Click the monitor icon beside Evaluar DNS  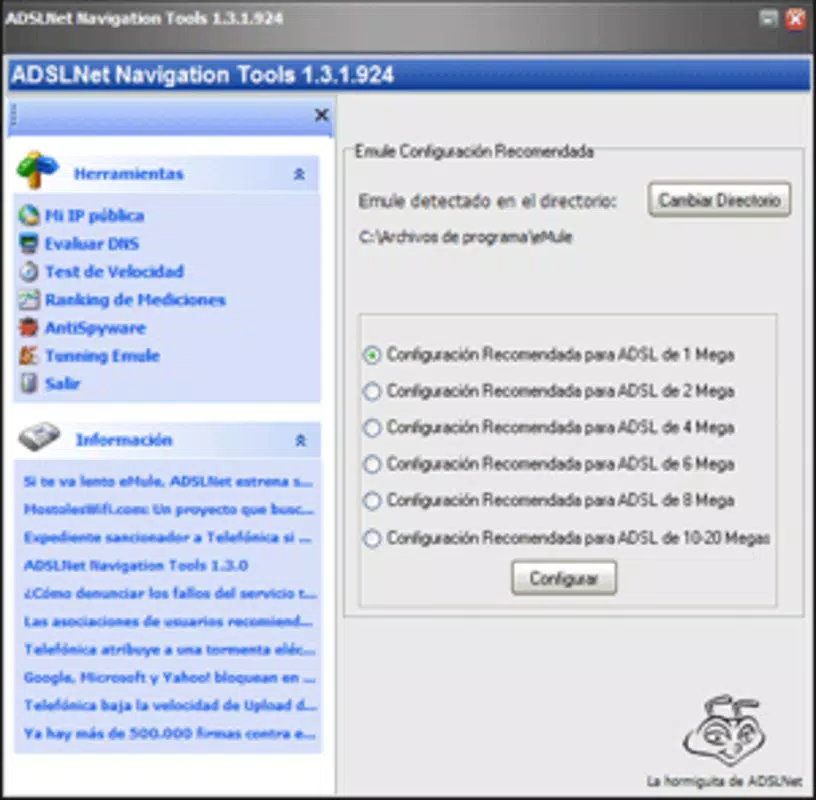29,243
